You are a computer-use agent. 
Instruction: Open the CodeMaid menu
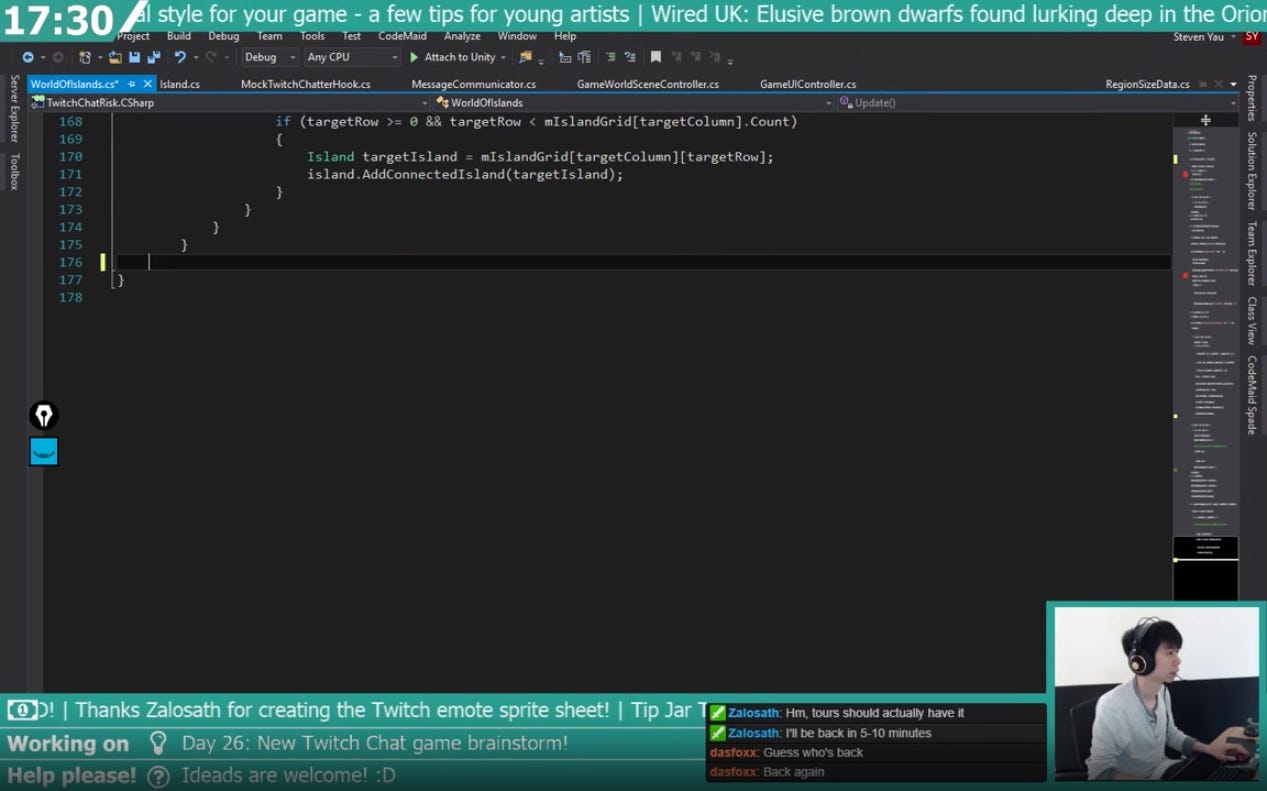coord(402,36)
